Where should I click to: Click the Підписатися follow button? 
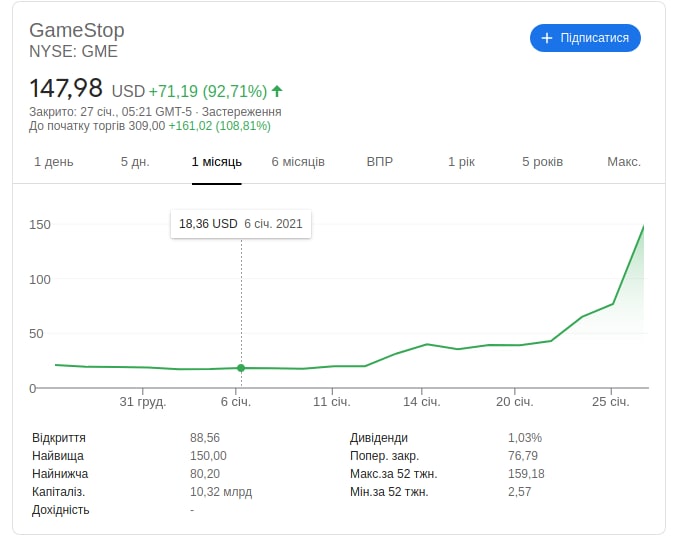click(x=585, y=38)
